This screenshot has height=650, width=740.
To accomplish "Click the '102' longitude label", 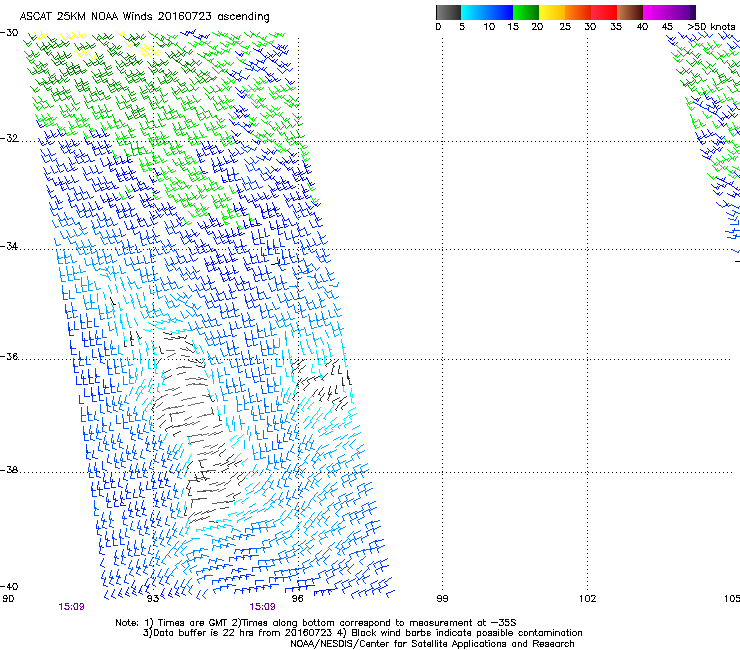I will click(588, 599).
